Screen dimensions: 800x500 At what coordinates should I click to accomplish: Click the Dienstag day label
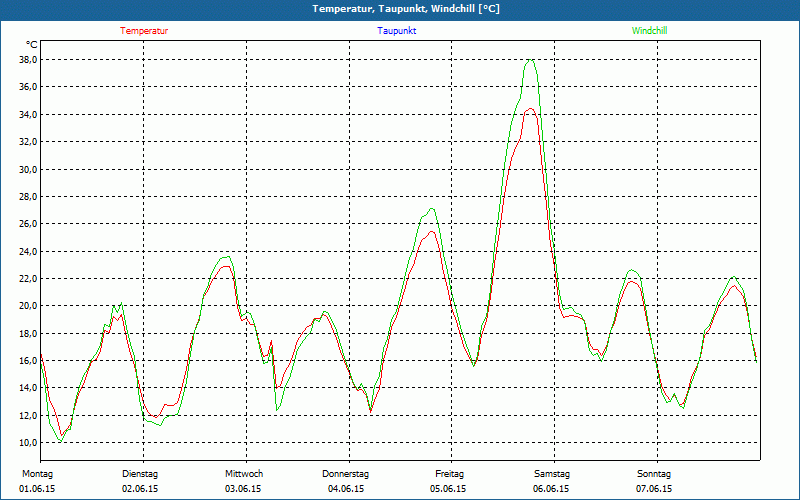coord(140,474)
